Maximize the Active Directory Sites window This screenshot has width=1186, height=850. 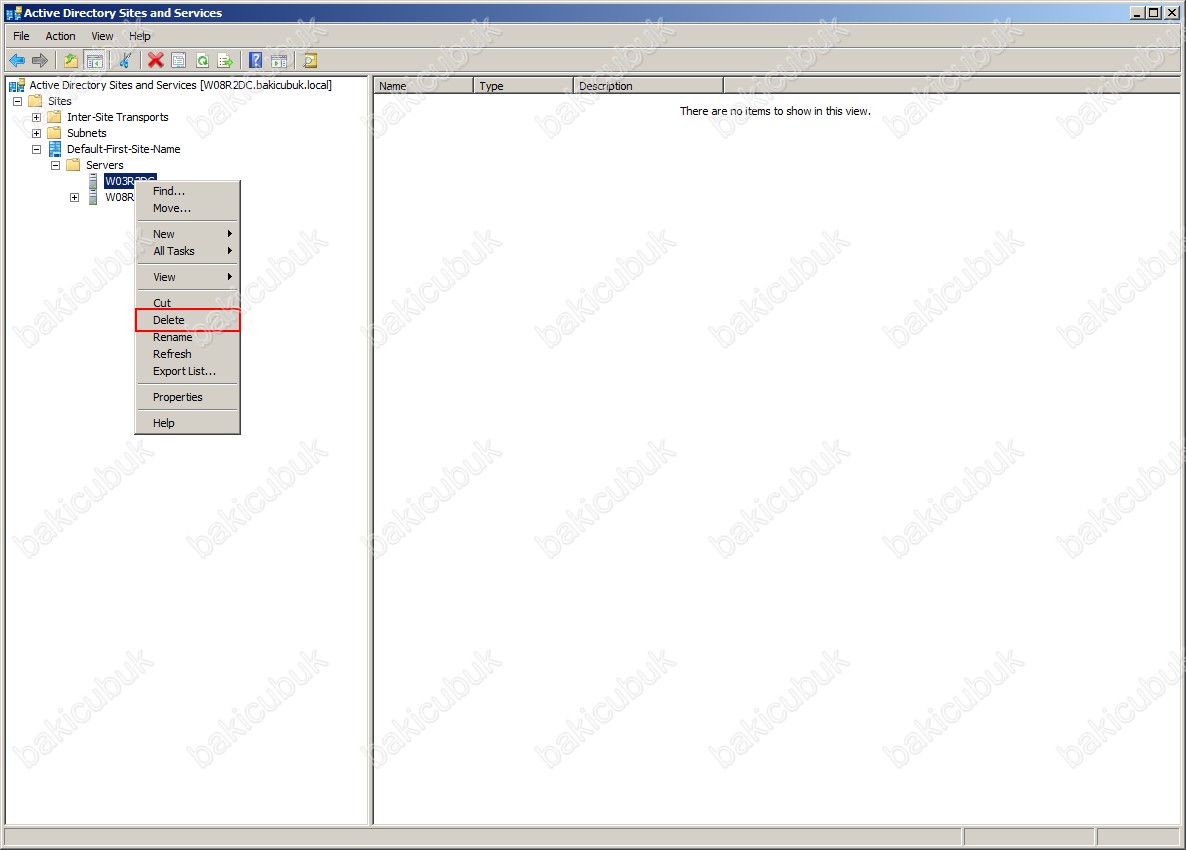(1153, 13)
